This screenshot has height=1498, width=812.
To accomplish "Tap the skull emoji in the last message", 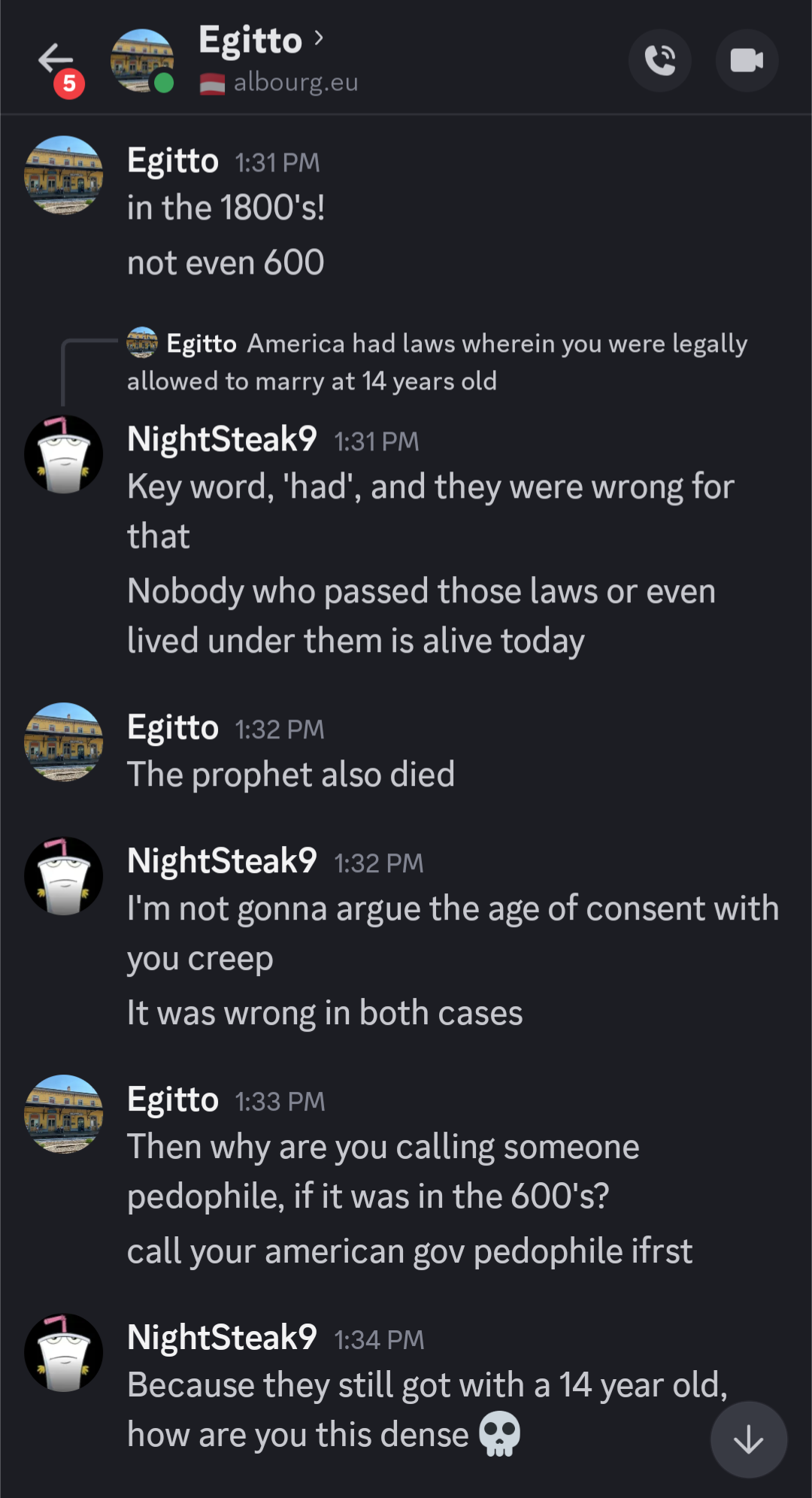I will pos(499,1434).
